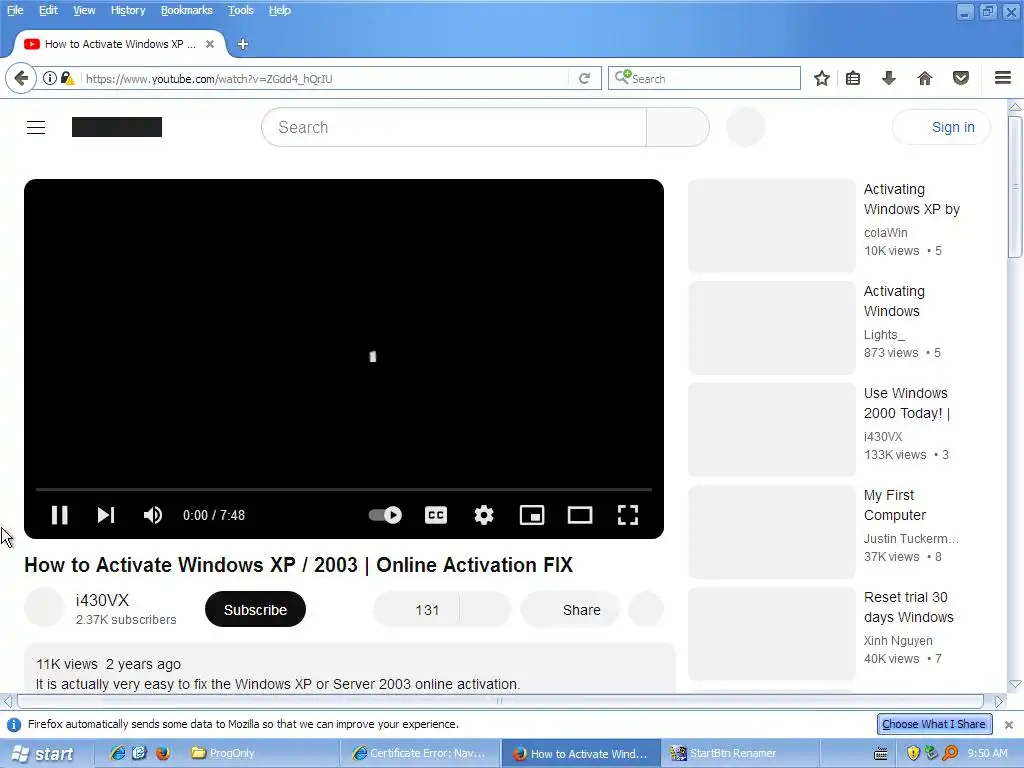Open the Windows Start menu
This screenshot has height=768, width=1024.
tap(44, 754)
